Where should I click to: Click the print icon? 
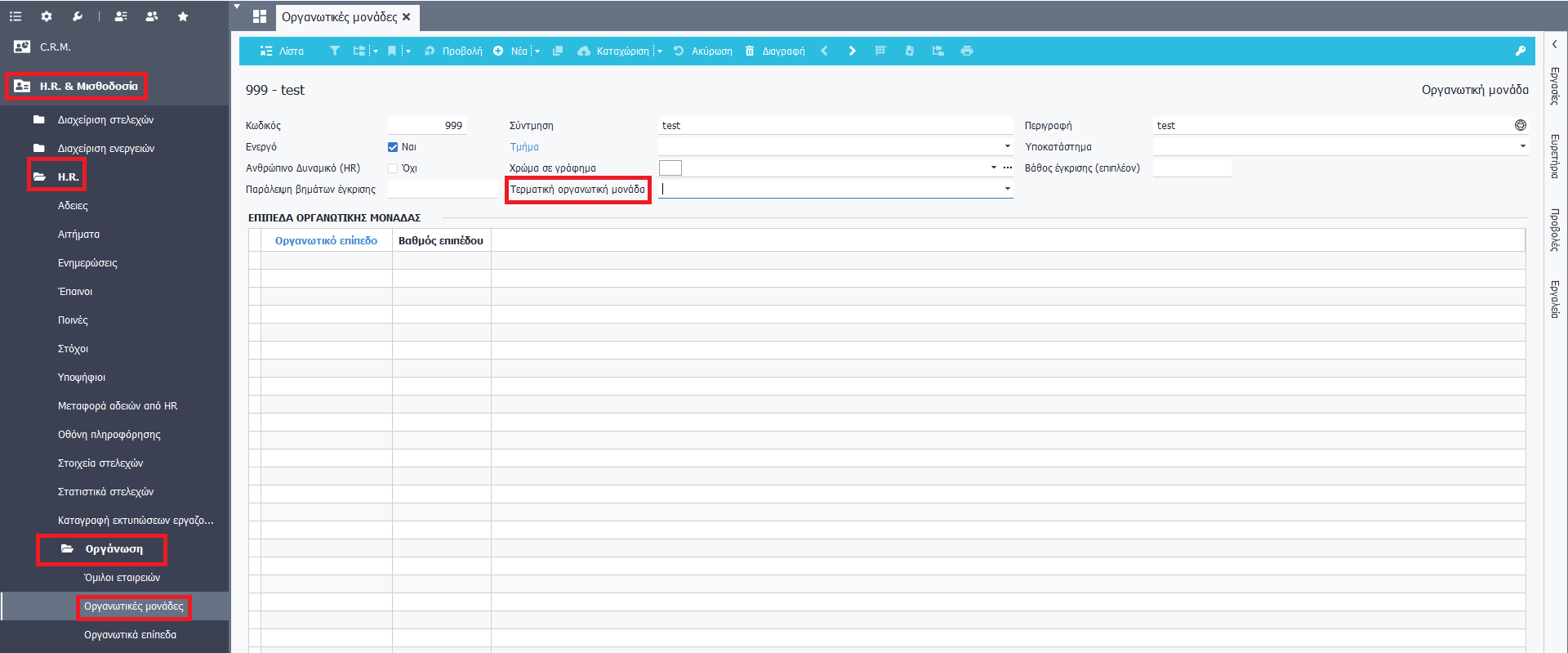[x=967, y=51]
